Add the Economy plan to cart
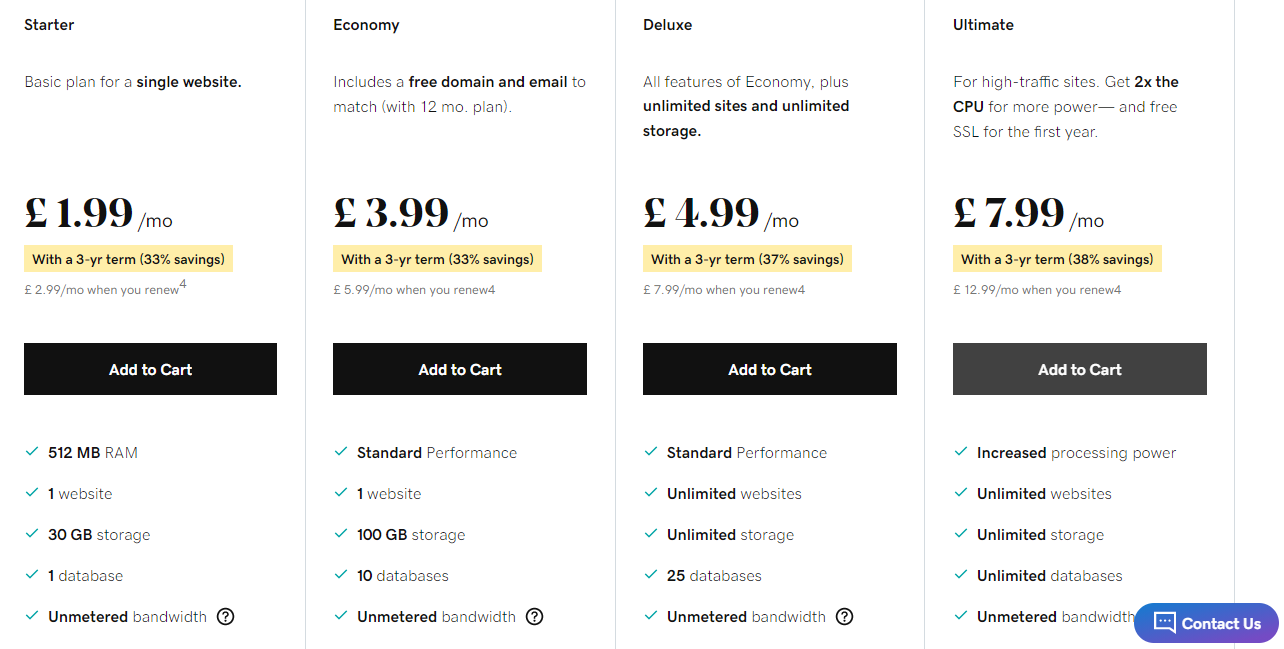This screenshot has height=649, width=1284. coord(460,369)
